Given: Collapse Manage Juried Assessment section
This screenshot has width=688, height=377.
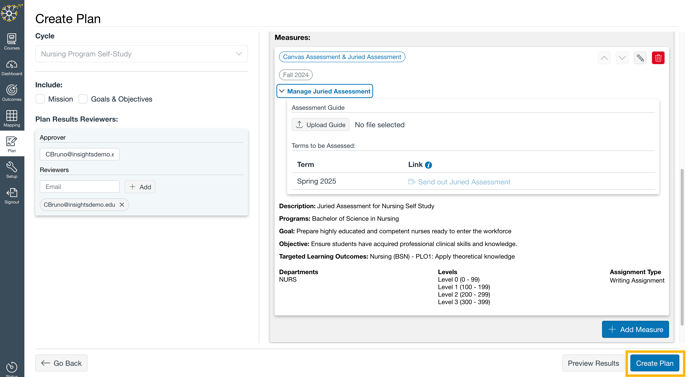Looking at the screenshot, I should (x=325, y=91).
